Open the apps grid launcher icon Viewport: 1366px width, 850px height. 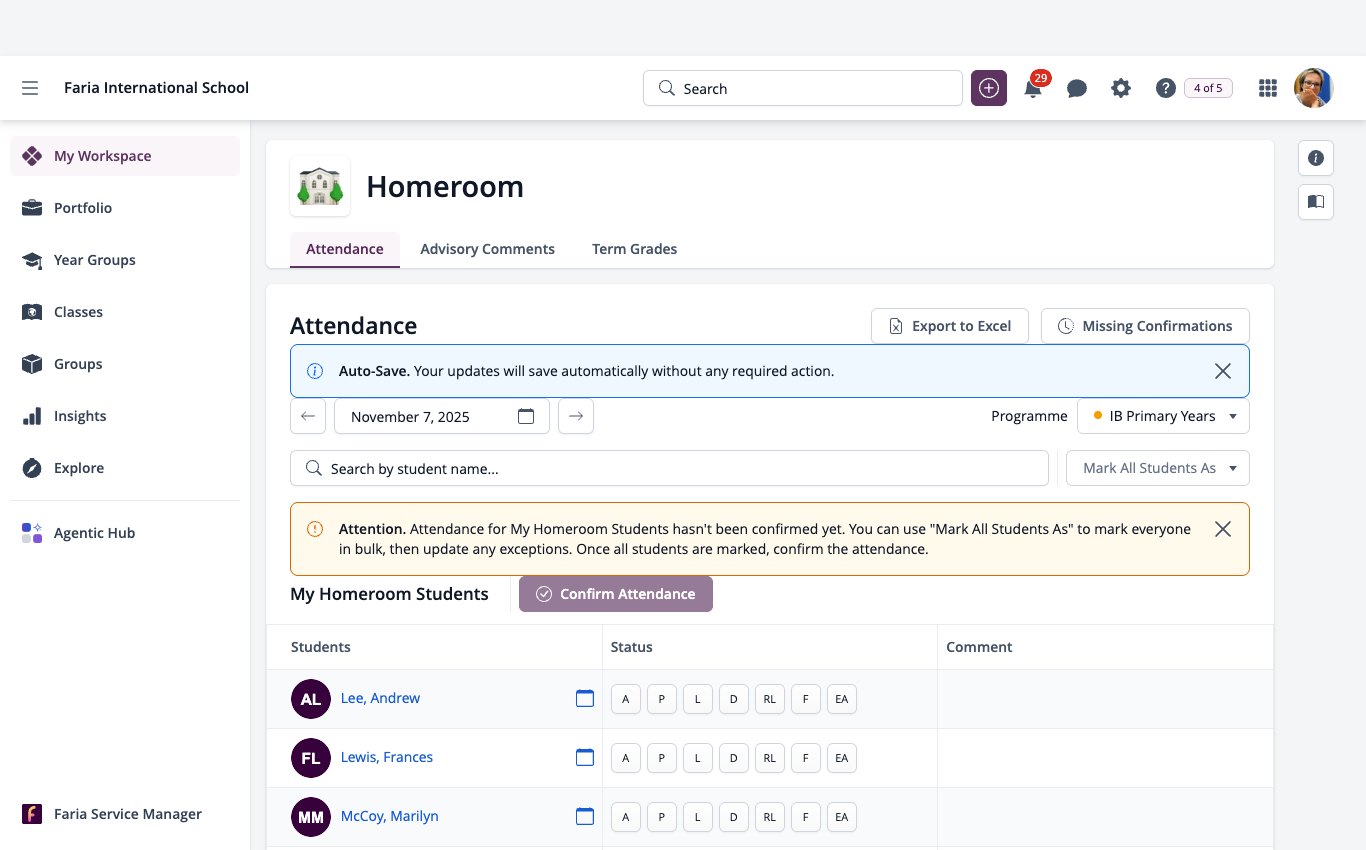click(x=1268, y=88)
